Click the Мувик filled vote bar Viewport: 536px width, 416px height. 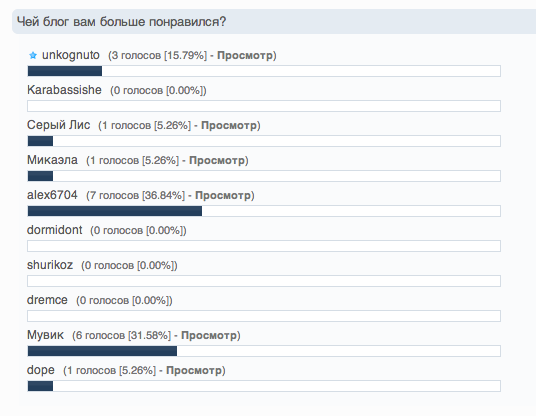coord(103,351)
